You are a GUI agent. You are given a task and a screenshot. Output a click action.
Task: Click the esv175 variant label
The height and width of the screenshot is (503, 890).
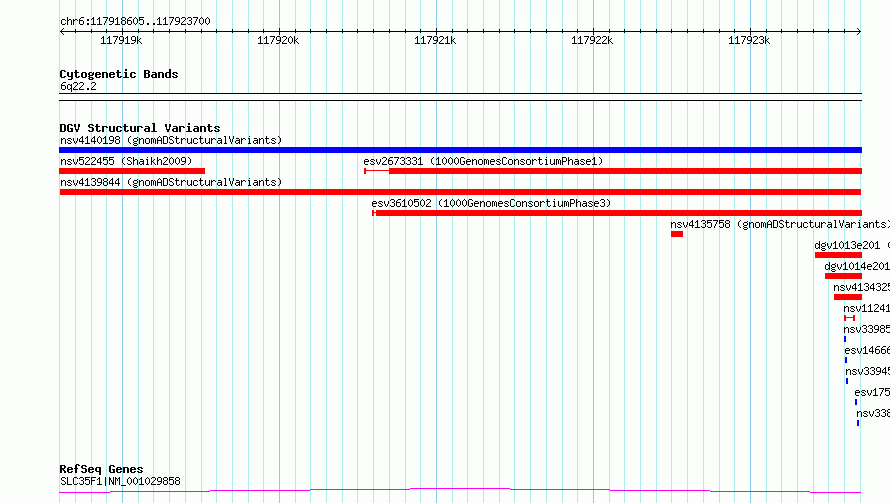tap(872, 392)
